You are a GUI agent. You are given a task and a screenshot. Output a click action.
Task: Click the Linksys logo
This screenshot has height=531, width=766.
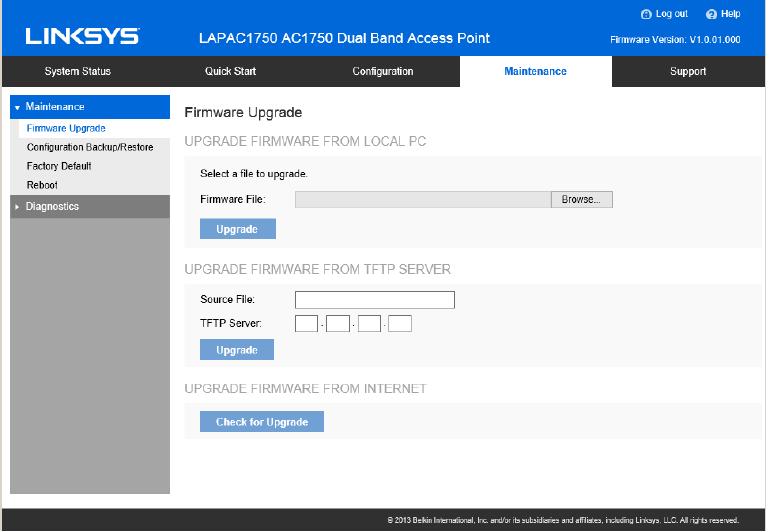(x=82, y=37)
